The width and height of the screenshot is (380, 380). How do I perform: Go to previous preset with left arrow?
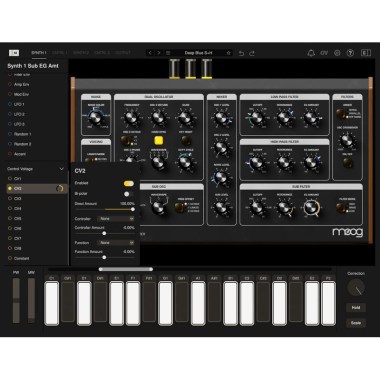click(150, 53)
